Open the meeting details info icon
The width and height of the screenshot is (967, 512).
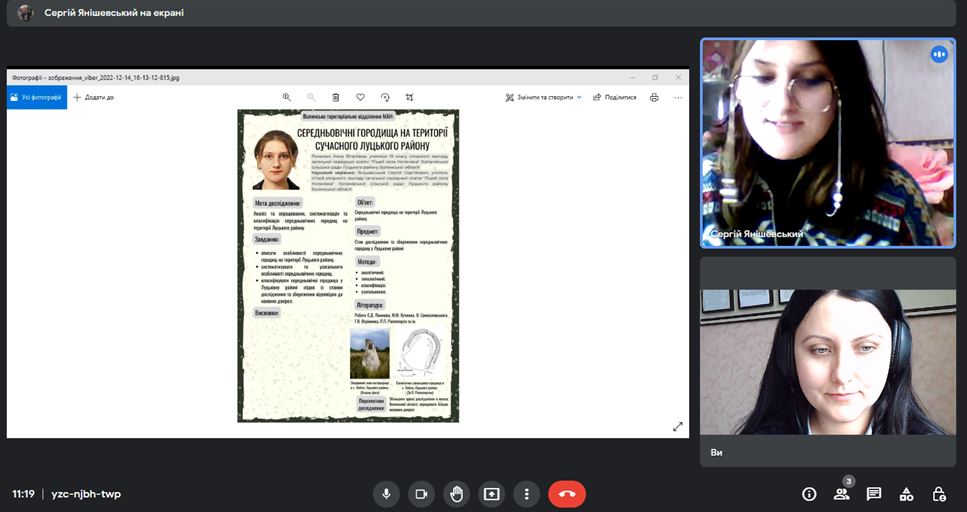pyautogui.click(x=809, y=494)
